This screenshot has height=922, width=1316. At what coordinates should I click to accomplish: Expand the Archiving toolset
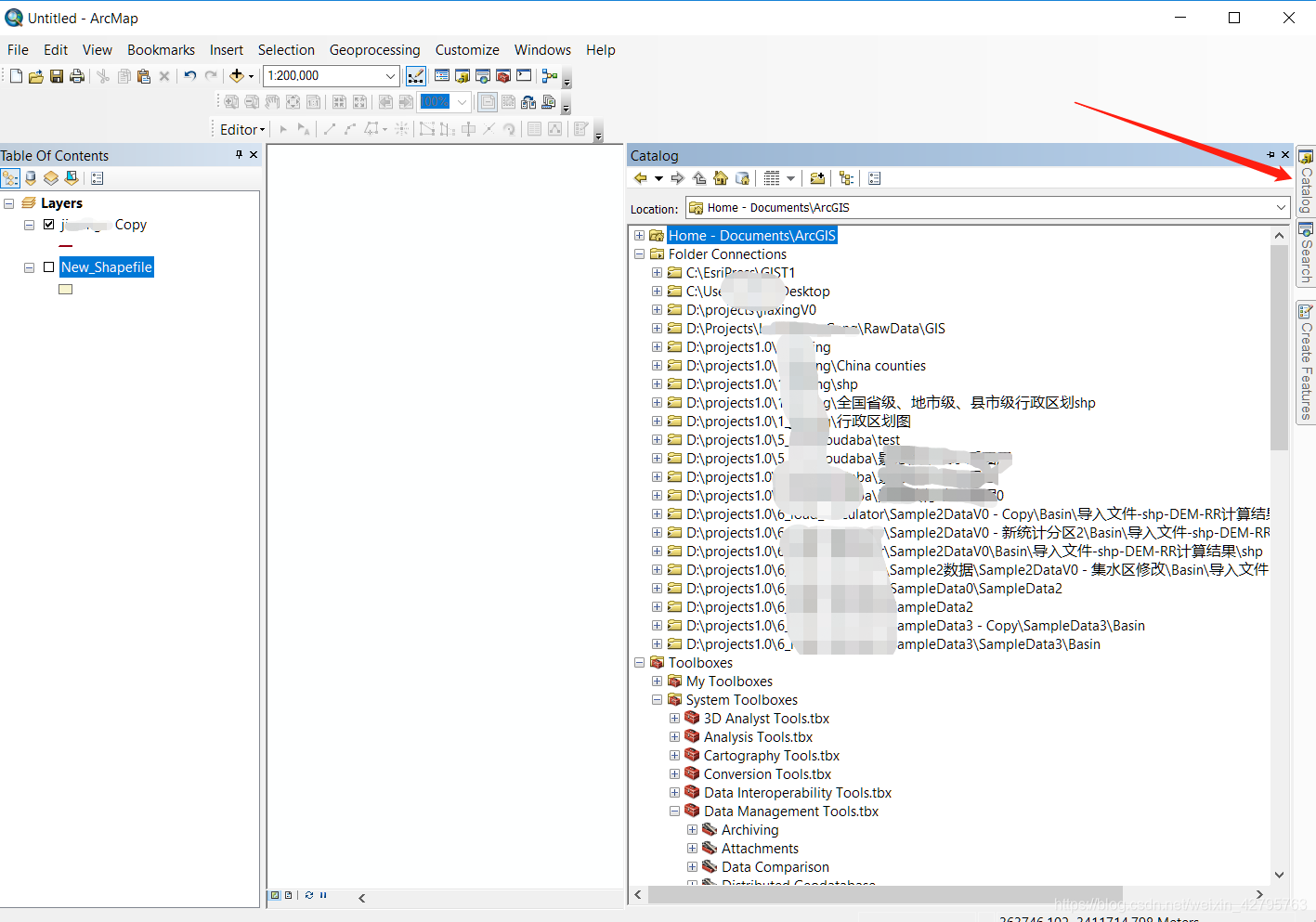point(692,830)
